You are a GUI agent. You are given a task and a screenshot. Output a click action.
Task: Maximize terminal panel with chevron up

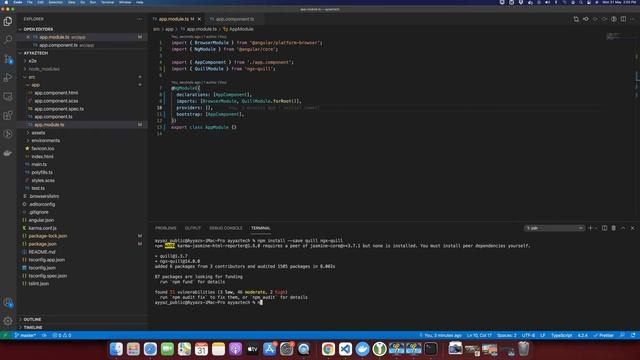(x=623, y=228)
